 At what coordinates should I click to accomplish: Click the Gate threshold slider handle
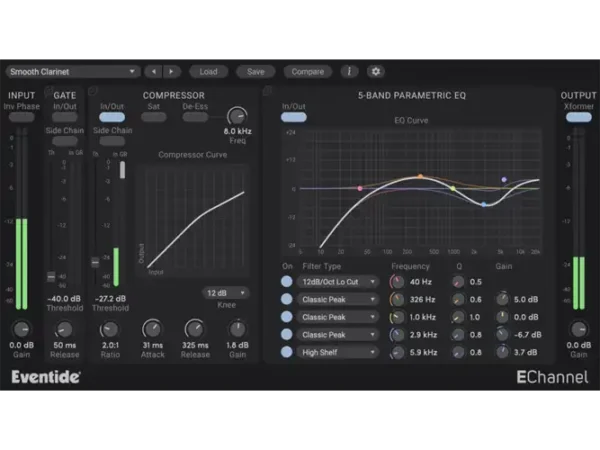(51, 276)
